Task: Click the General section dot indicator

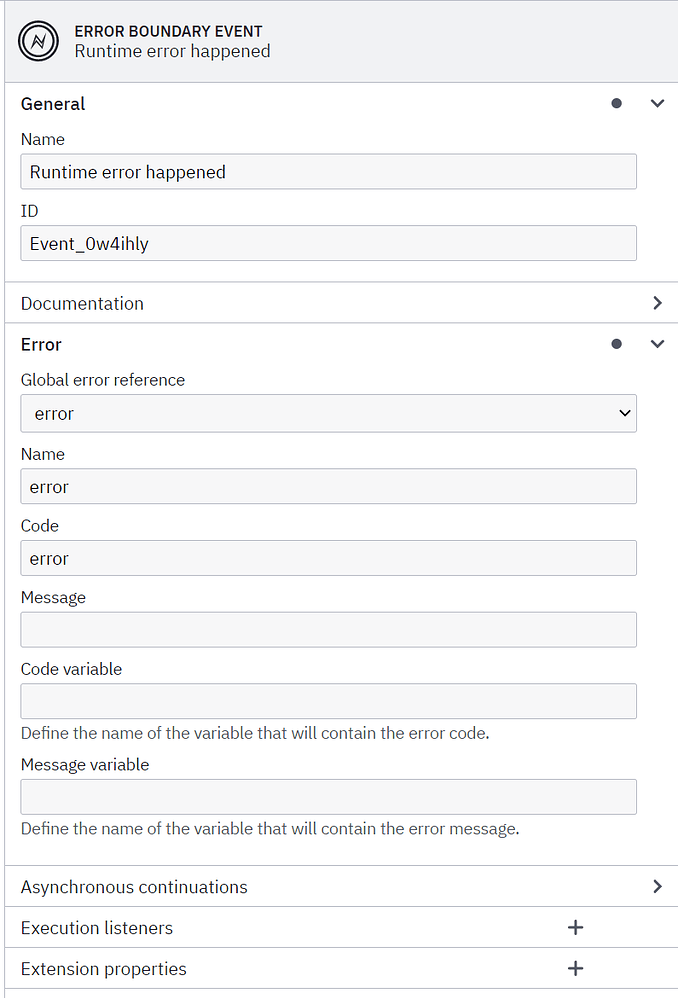Action: 616,103
